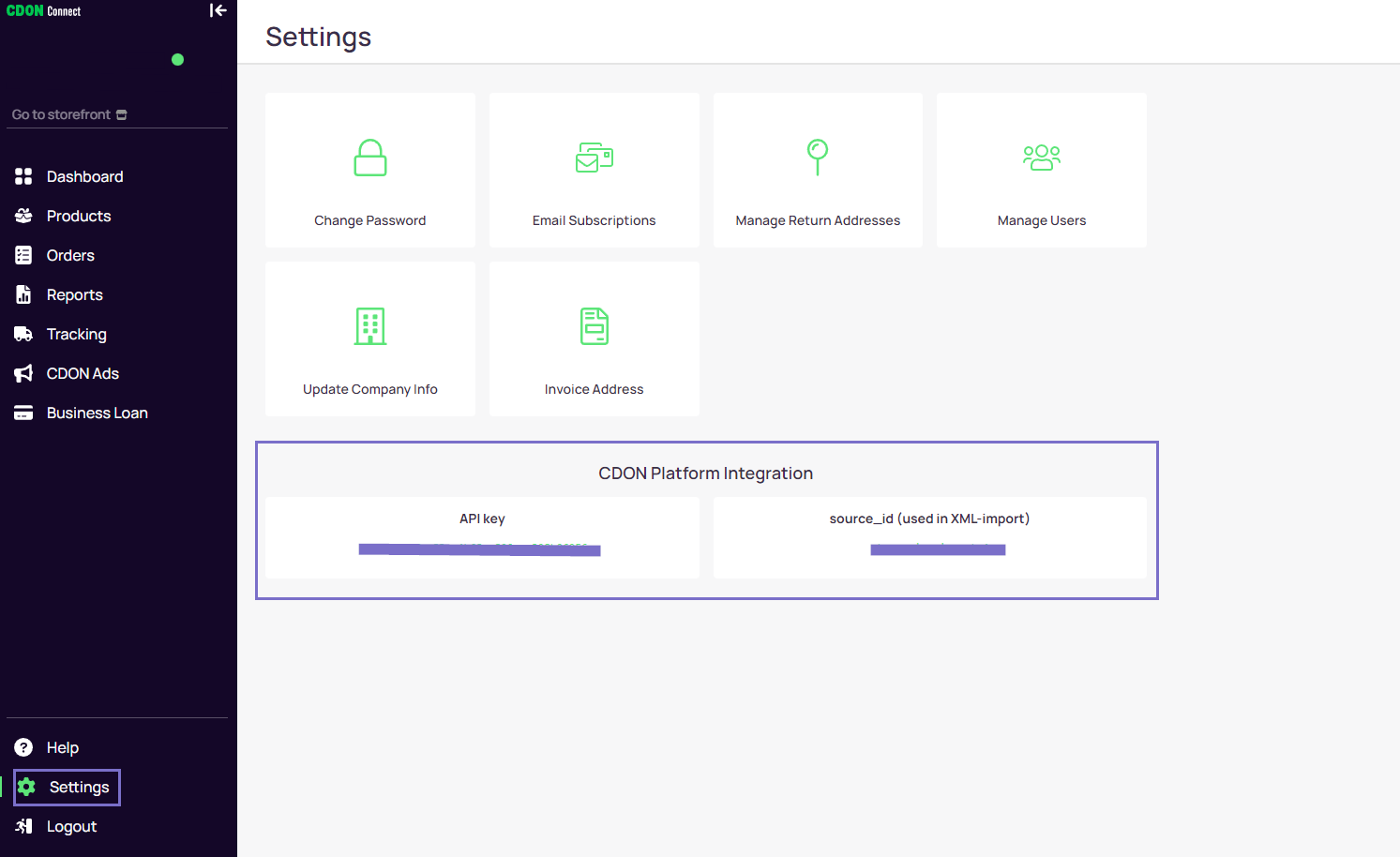Image resolution: width=1400 pixels, height=857 pixels.
Task: Log out using the Logout item
Action: tap(72, 826)
